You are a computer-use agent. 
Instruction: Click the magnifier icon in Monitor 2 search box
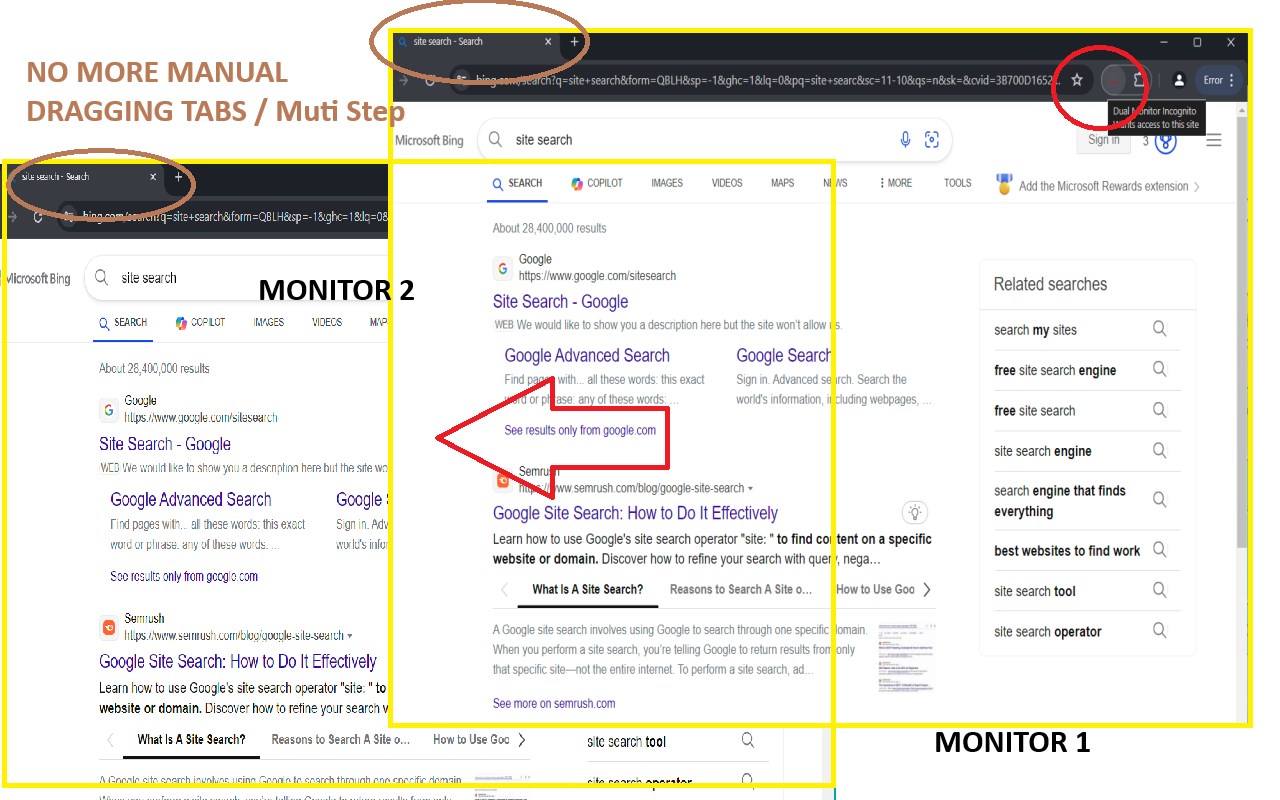click(x=101, y=277)
